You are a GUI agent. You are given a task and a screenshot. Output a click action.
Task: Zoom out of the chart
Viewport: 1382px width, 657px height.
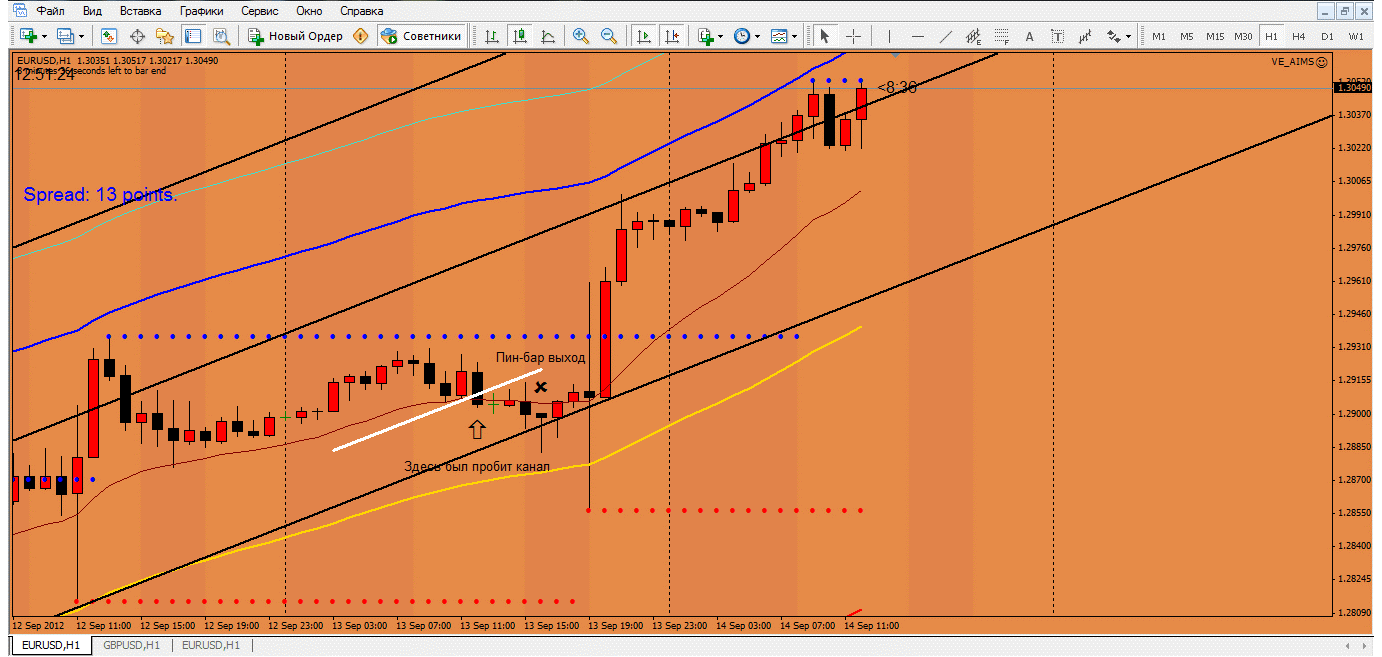click(x=609, y=36)
